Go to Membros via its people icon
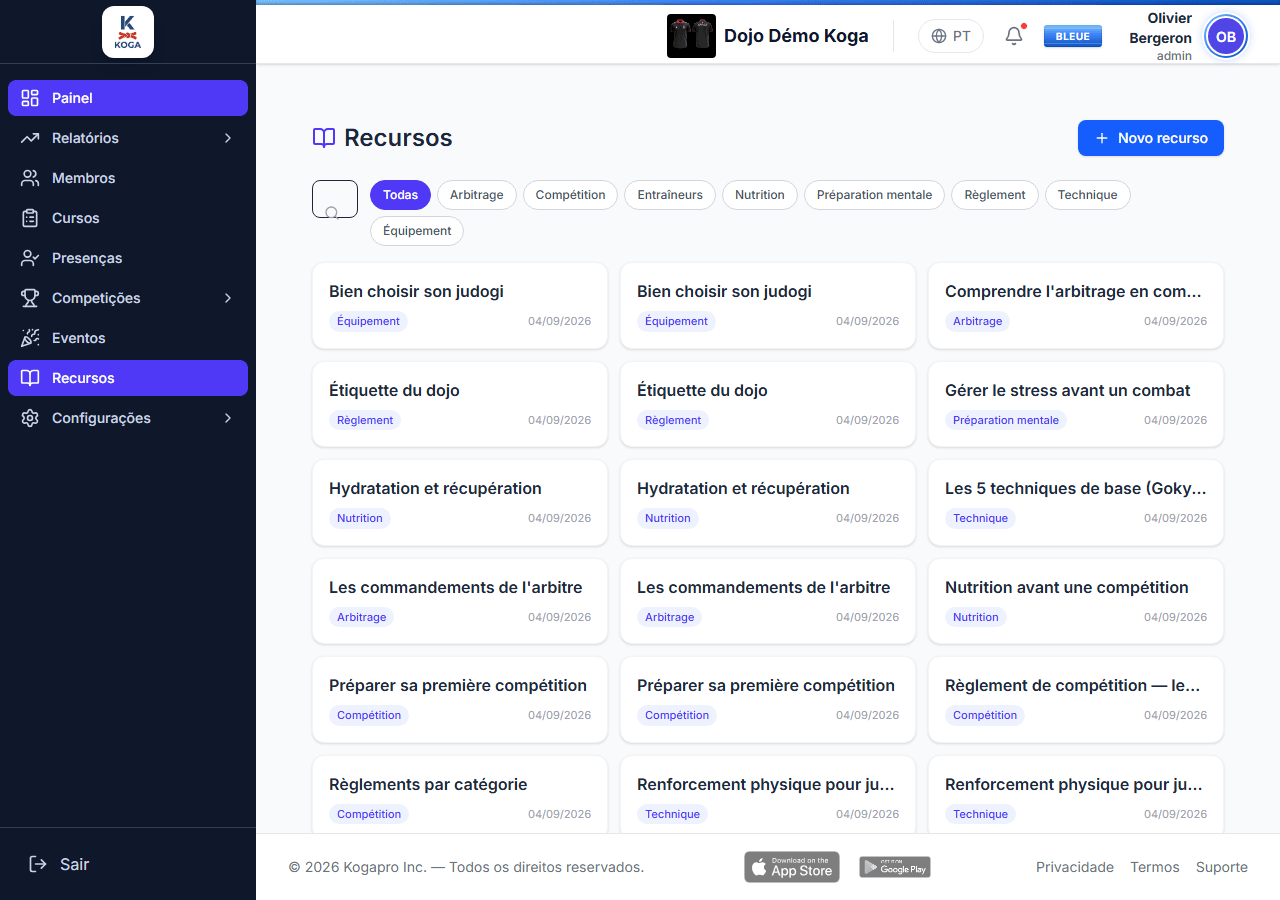1280x900 pixels. 30,178
